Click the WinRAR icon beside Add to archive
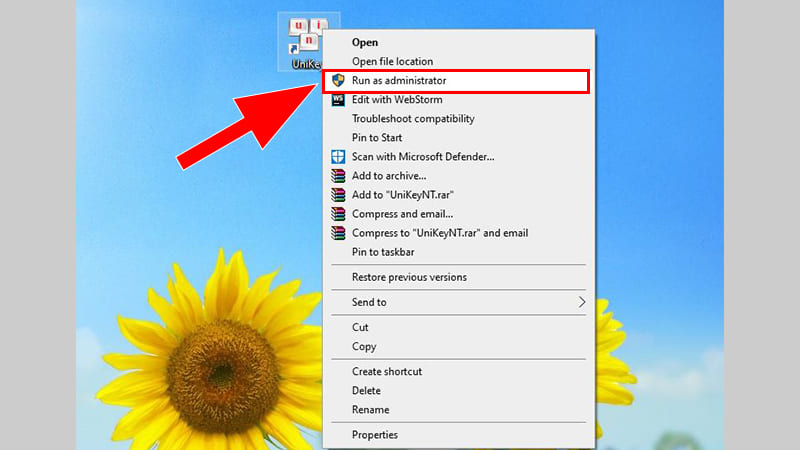800x450 pixels. coord(338,176)
